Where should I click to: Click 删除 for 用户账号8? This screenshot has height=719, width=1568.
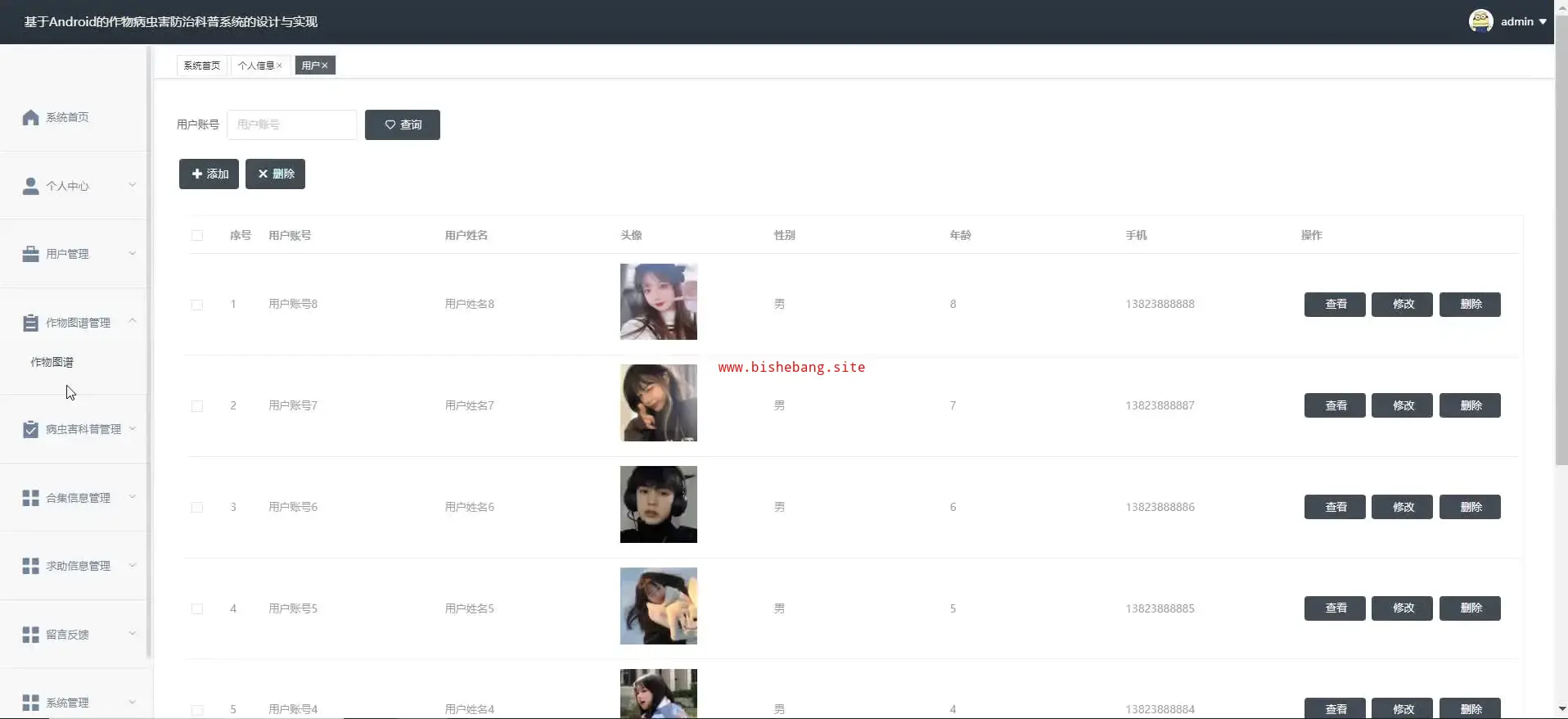(1470, 304)
